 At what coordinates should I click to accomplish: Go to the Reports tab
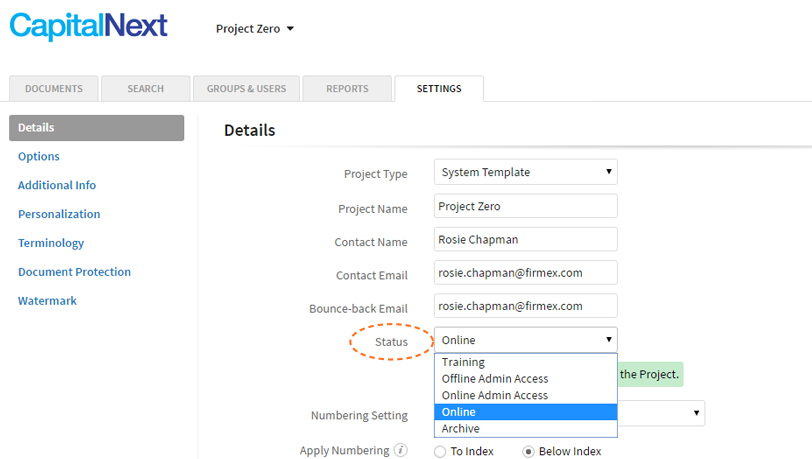[347, 89]
